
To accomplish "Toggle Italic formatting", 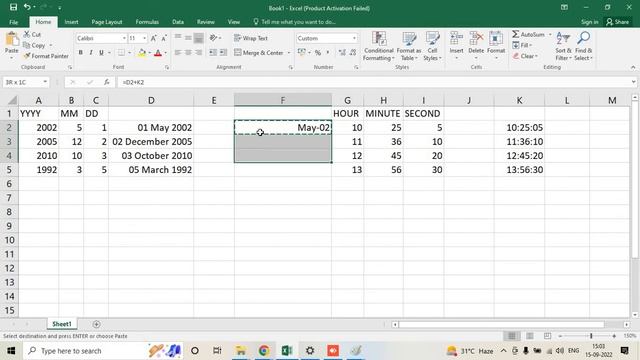I will [91, 53].
